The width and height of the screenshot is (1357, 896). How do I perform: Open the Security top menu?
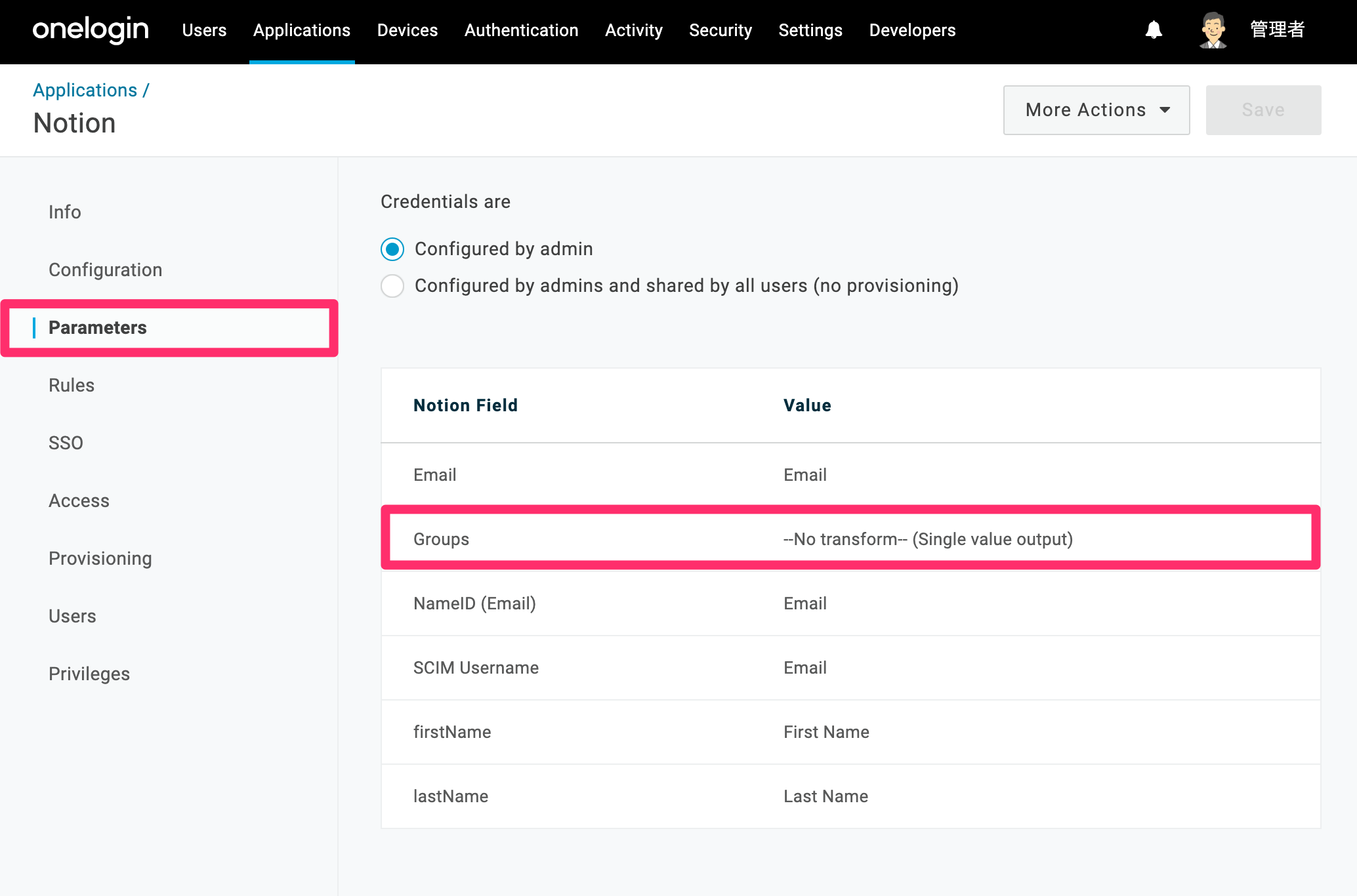click(720, 30)
